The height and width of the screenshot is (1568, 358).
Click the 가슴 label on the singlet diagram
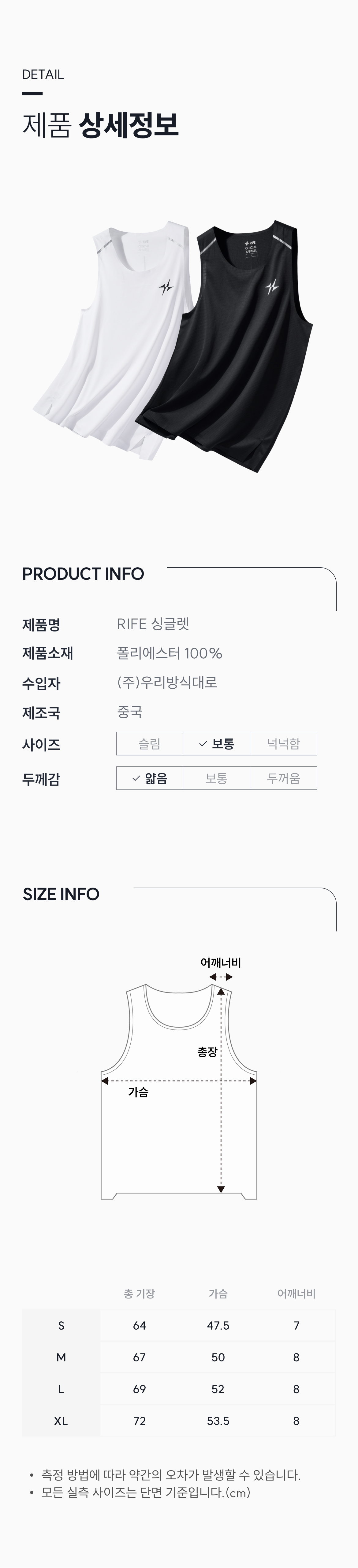click(138, 1092)
